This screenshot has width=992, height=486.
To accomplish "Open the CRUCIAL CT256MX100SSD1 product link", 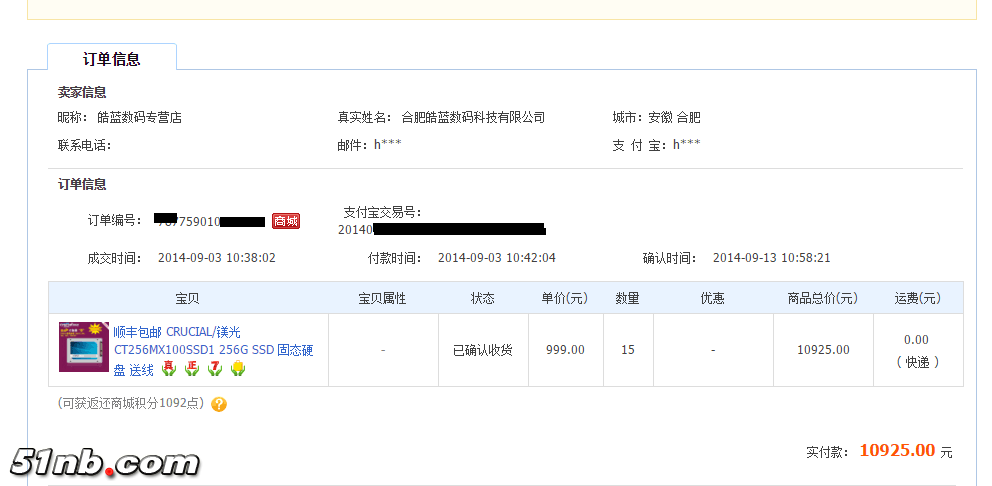I will (213, 351).
